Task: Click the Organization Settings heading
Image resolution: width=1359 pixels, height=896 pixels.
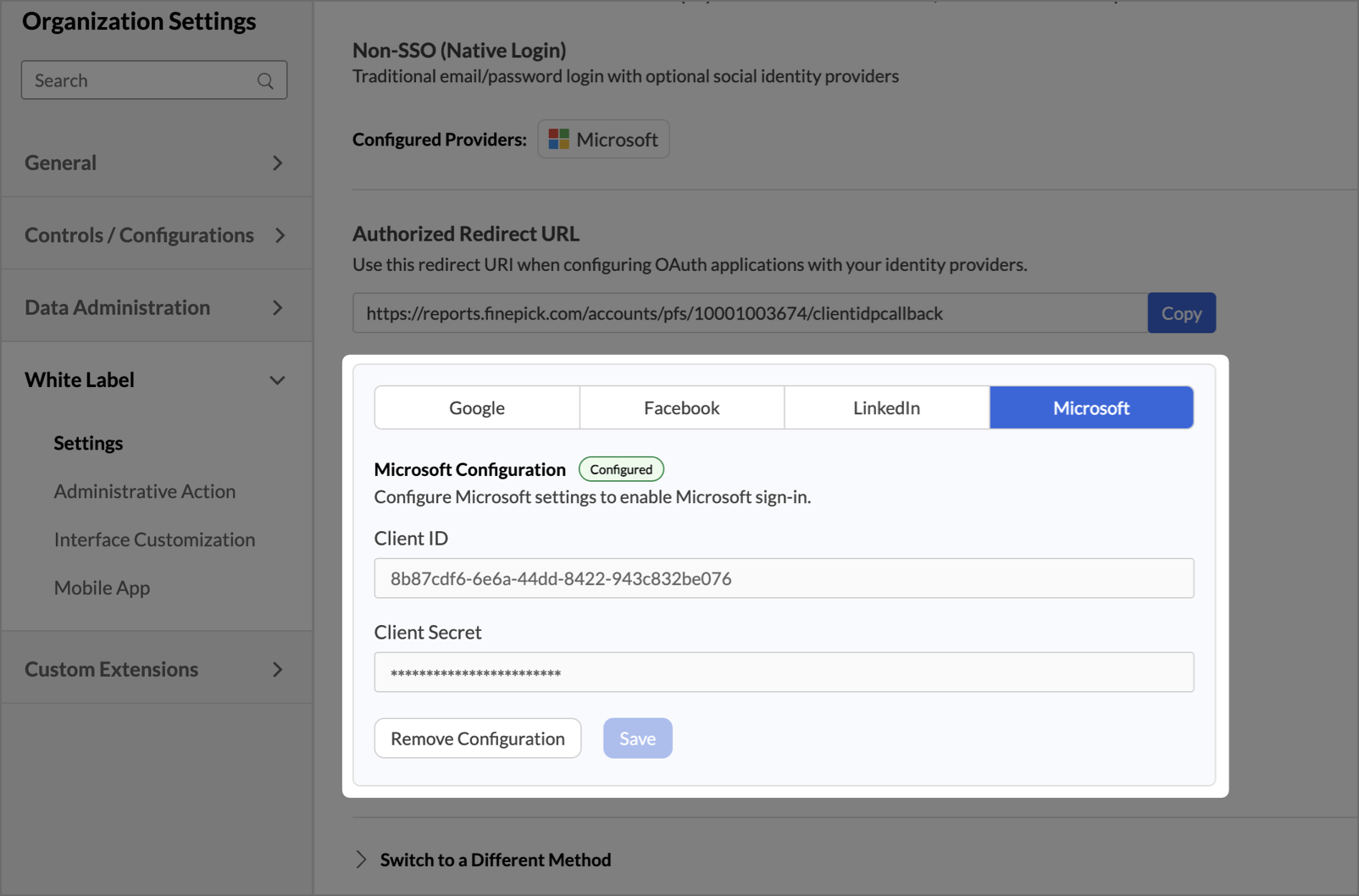Action: click(x=139, y=21)
